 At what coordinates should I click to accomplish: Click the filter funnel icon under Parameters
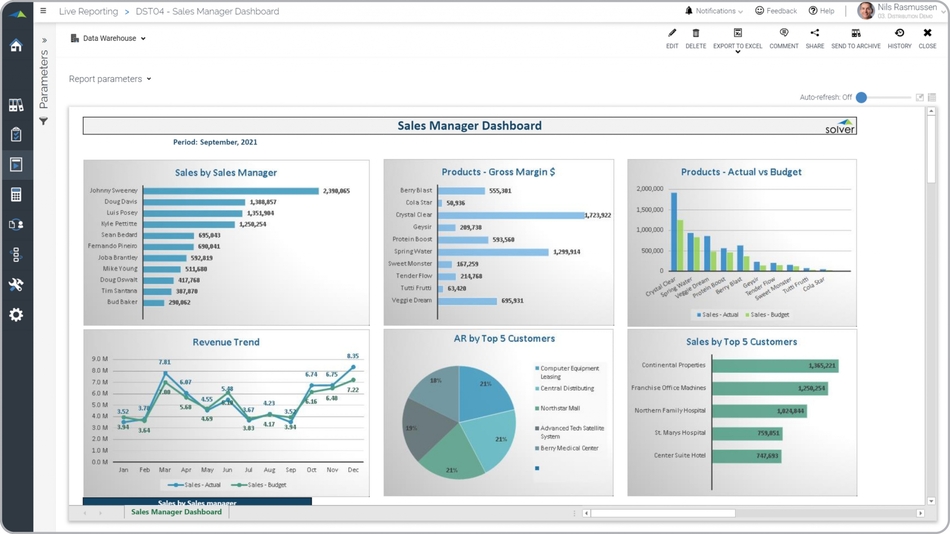[x=44, y=121]
